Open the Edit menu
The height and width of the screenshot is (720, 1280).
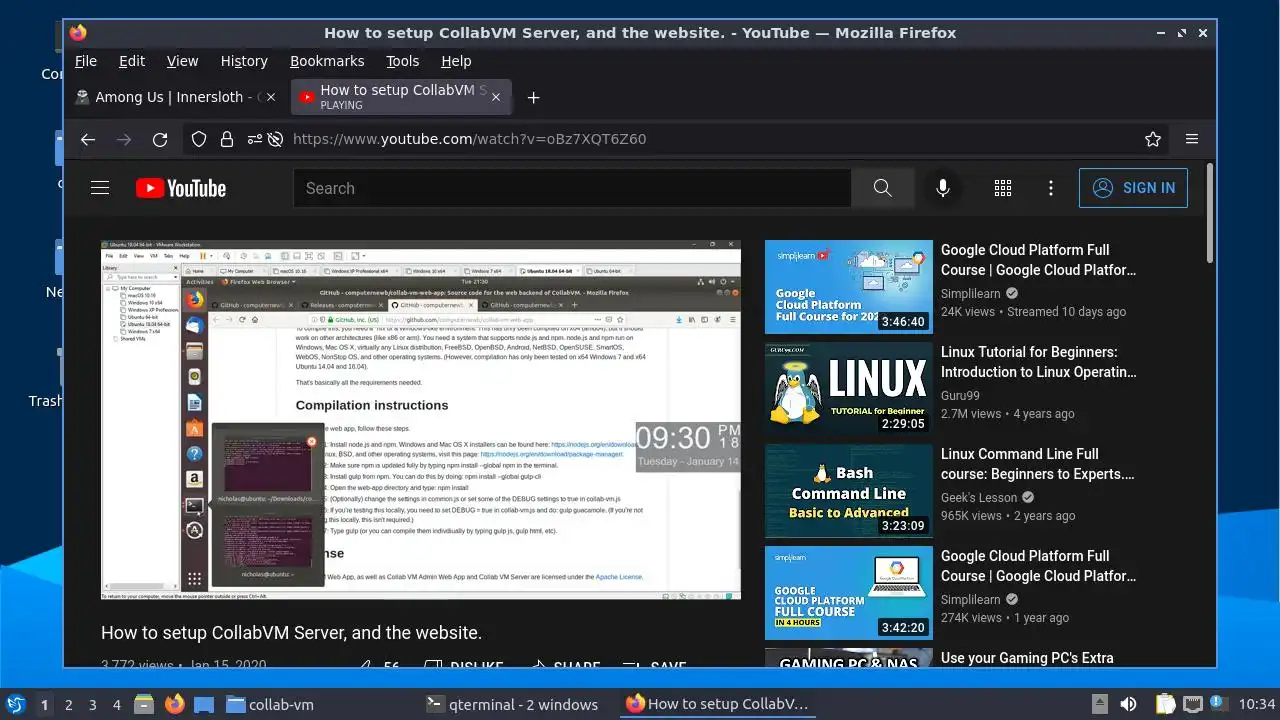(132, 61)
